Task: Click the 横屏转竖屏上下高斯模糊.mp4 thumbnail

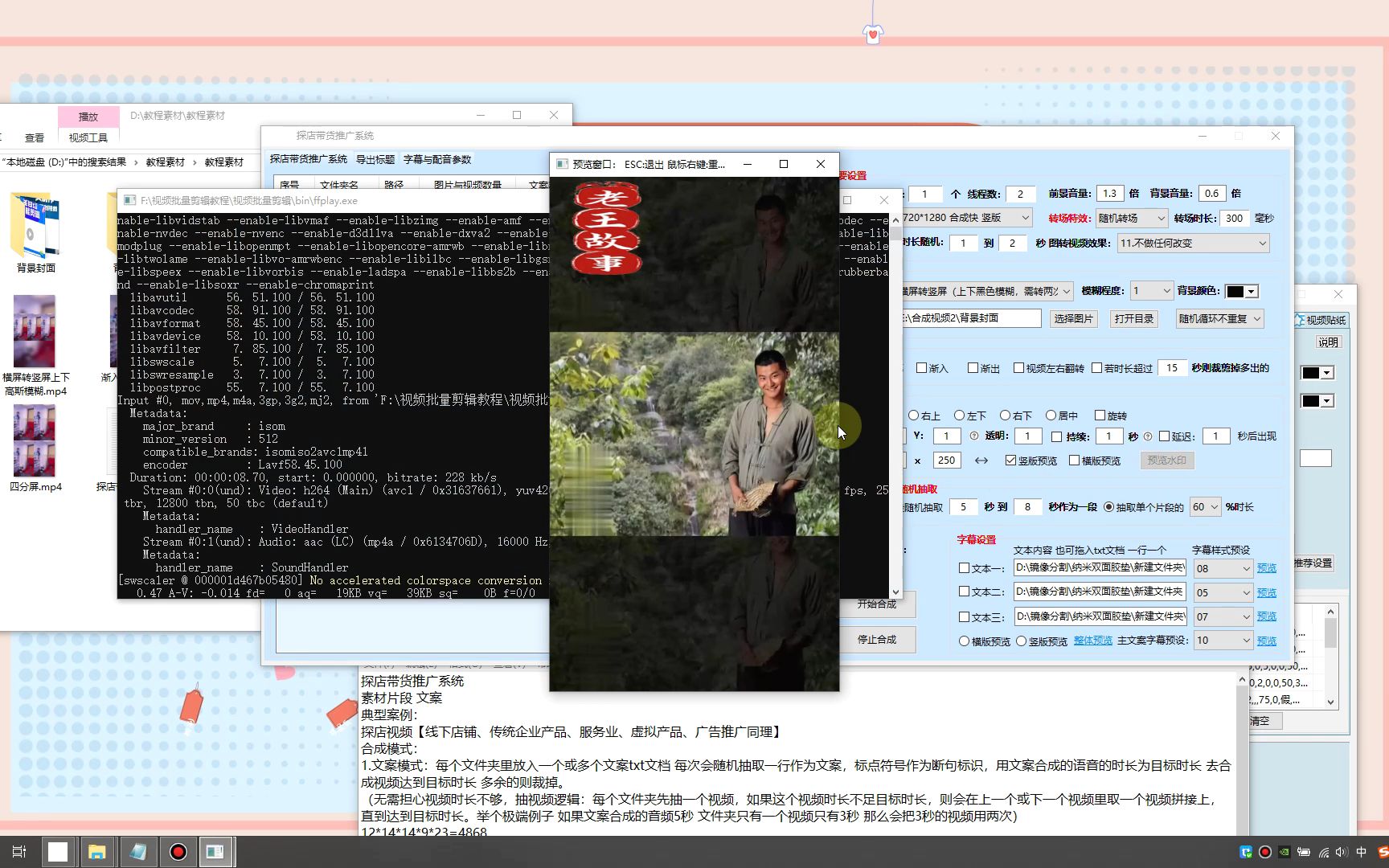Action: tap(34, 331)
